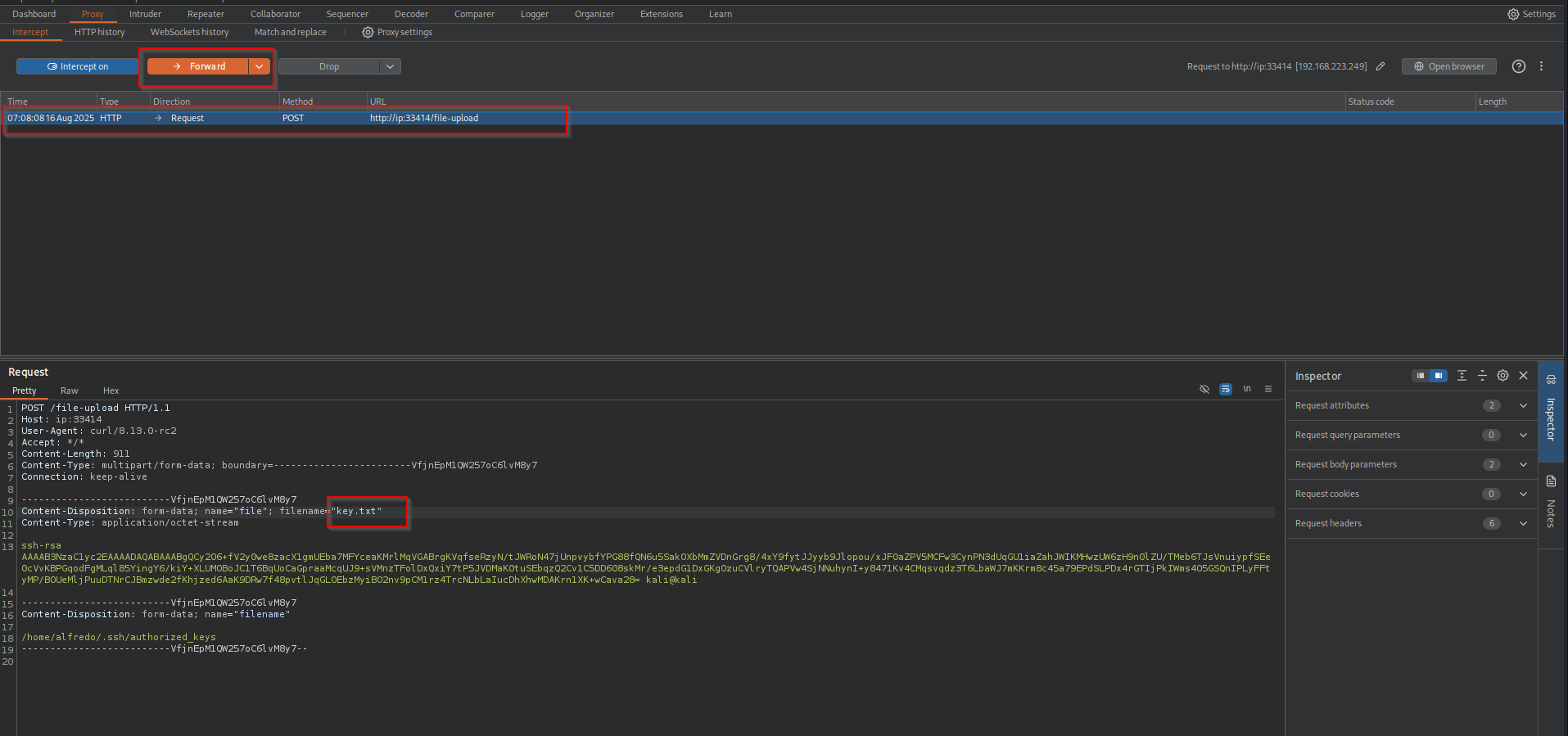Viewport: 1568px width, 736px height.
Task: Open the Learn tab
Action: coord(721,14)
